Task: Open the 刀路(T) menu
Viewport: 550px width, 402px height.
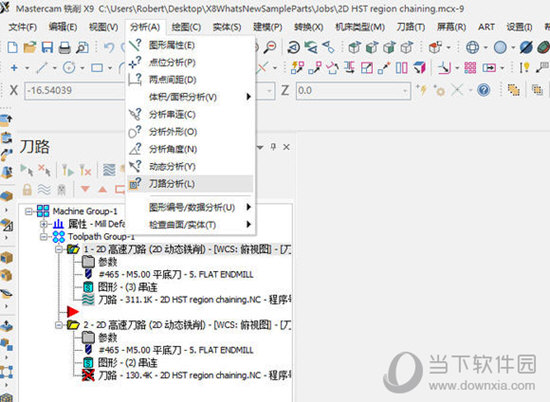Action: (411, 27)
